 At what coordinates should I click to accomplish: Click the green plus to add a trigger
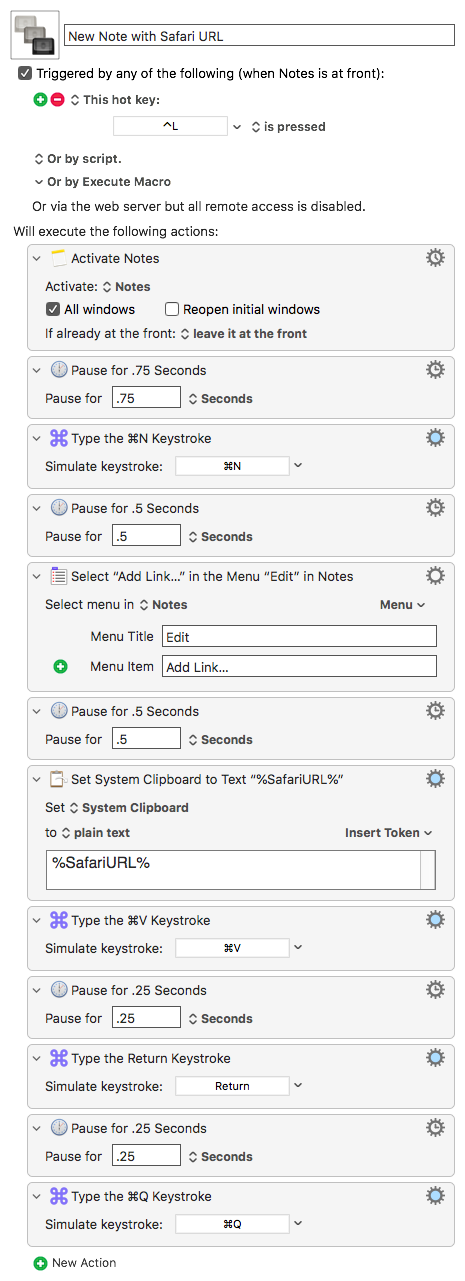[x=41, y=100]
